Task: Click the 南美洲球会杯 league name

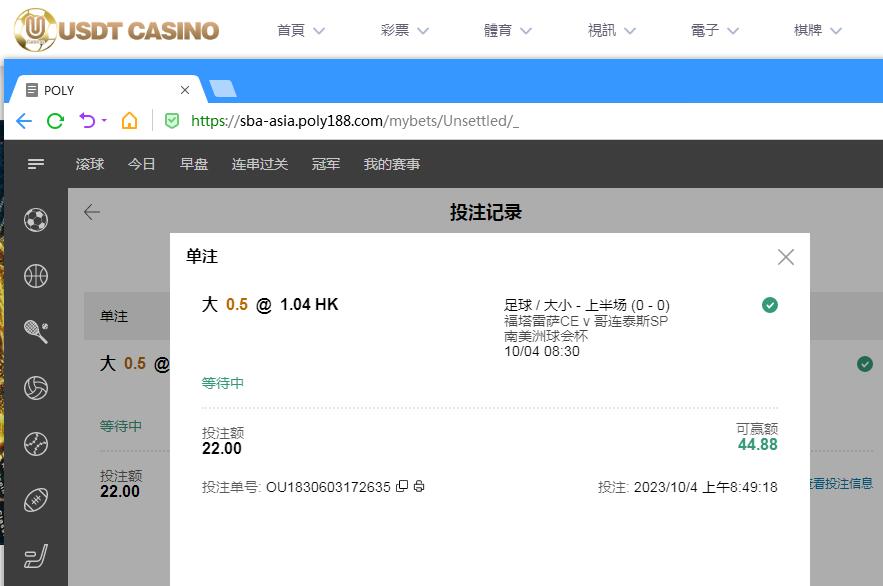Action: tap(546, 336)
